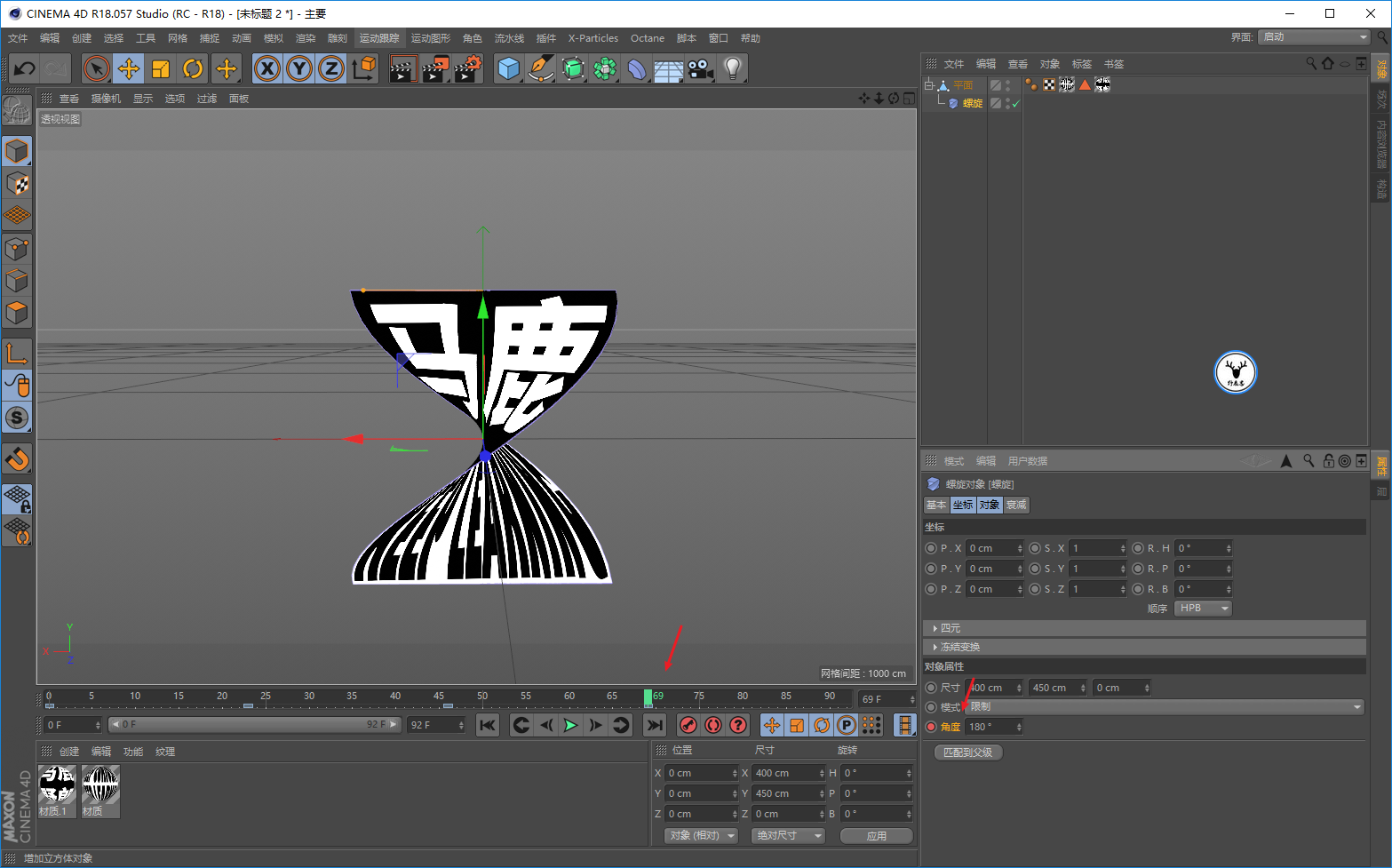The height and width of the screenshot is (868, 1392).
Task: Enable texture mode in left sidebar
Action: tap(17, 183)
